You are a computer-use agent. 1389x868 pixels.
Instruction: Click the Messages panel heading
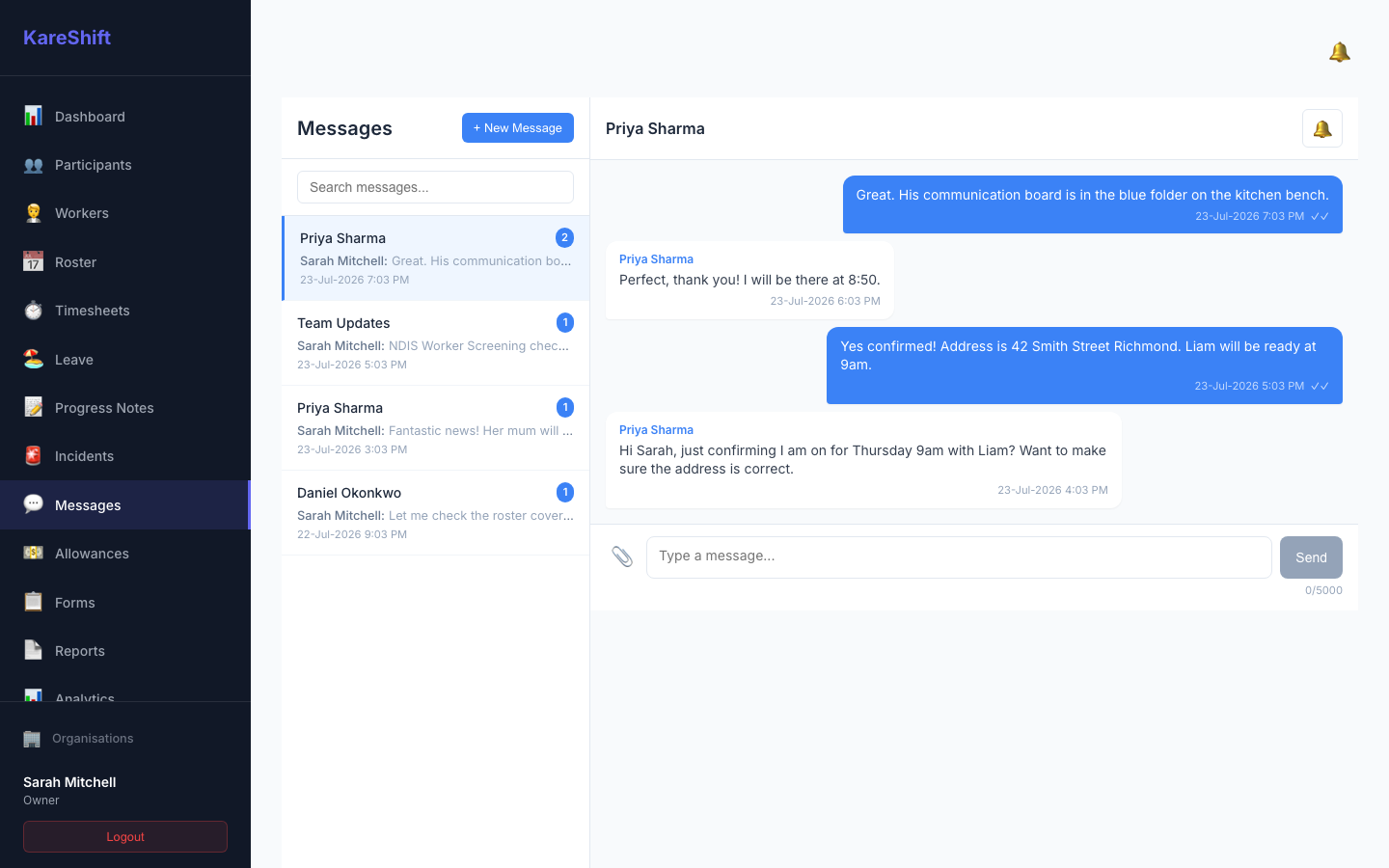[344, 128]
